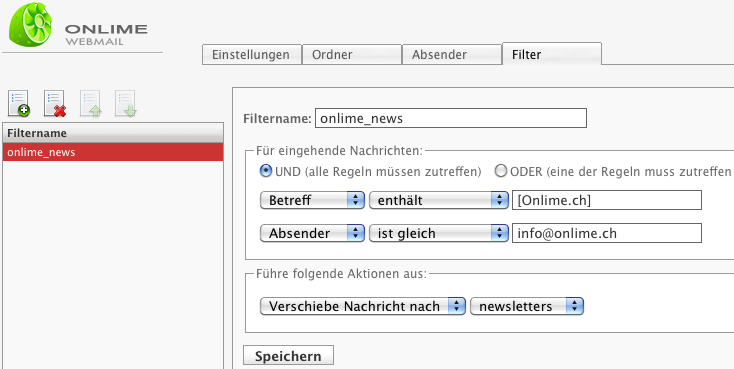This screenshot has height=369, width=734.
Task: Switch to the Absender tab
Action: tap(452, 54)
